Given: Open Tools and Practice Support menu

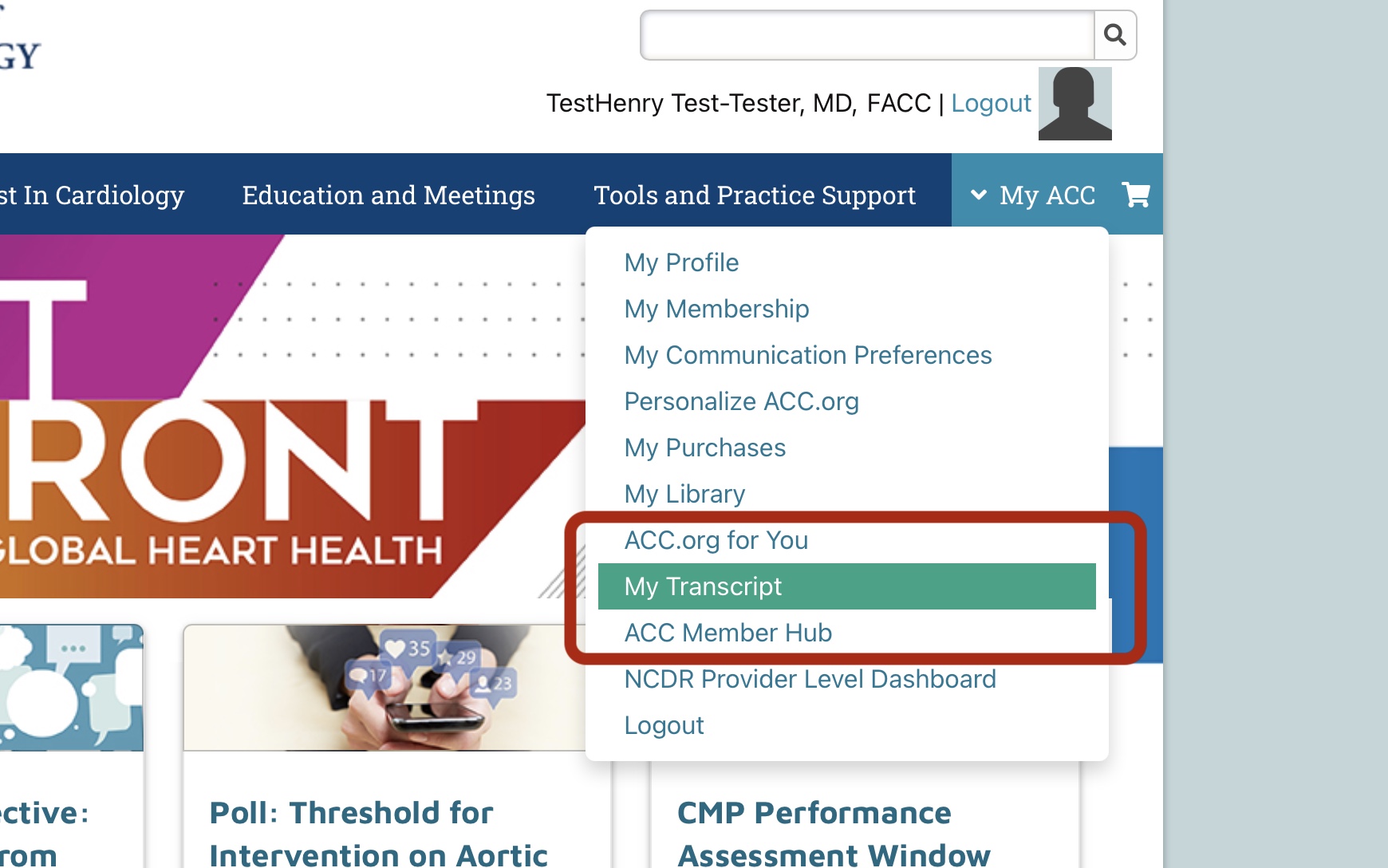Looking at the screenshot, I should click(x=755, y=195).
